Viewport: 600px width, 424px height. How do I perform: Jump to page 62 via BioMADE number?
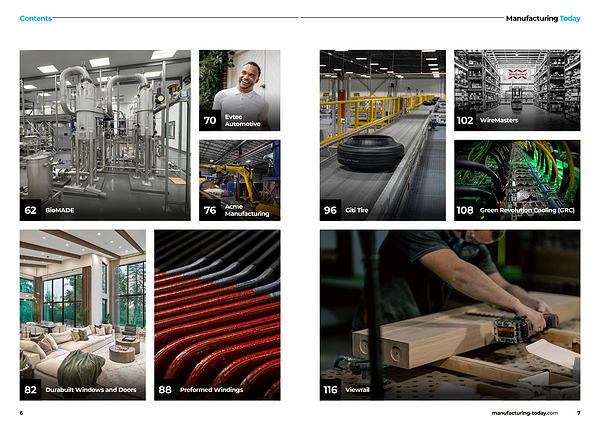tap(31, 210)
